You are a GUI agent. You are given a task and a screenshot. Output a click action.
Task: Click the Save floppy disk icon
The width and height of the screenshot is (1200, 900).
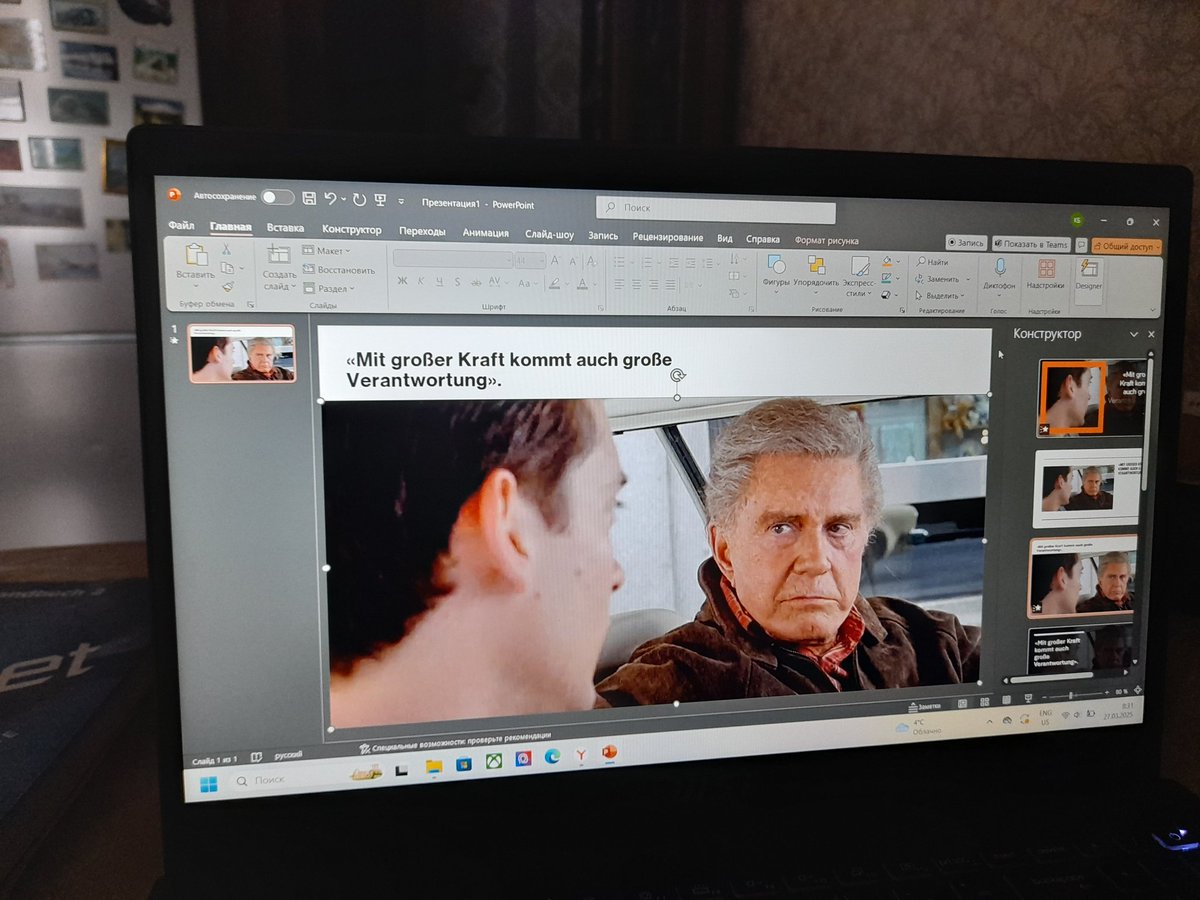click(x=309, y=198)
